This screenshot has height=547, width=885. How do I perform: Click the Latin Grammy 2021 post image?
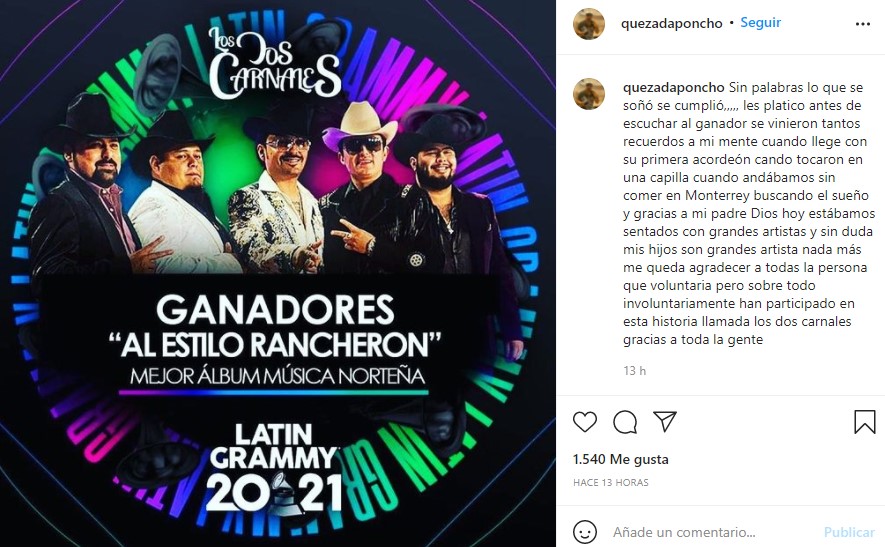(x=278, y=274)
